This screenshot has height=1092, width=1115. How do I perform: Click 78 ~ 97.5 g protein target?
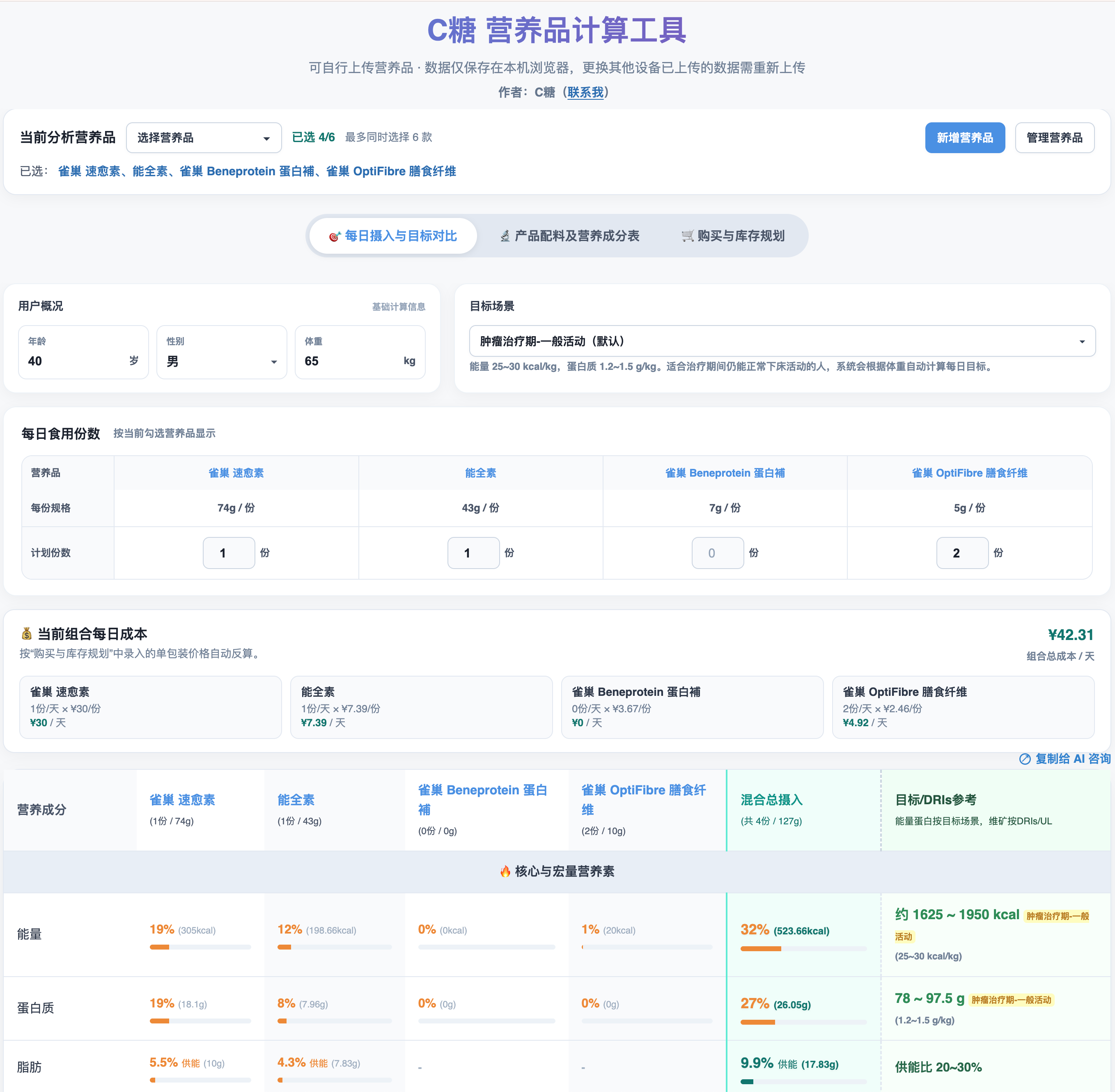tap(930, 998)
